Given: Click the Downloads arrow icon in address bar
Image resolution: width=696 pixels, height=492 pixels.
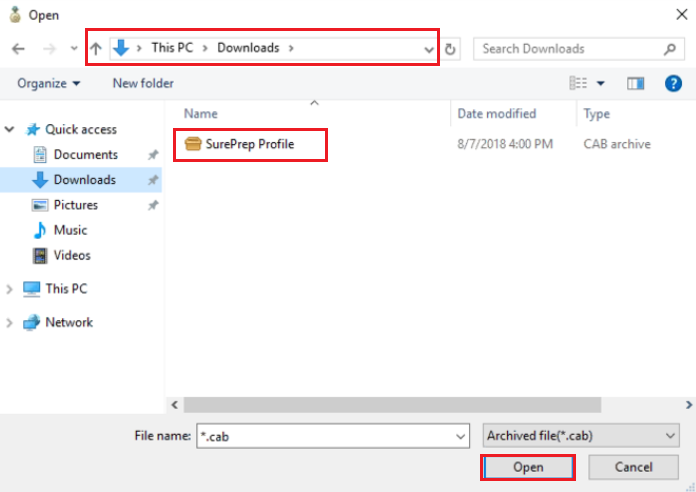Looking at the screenshot, I should (x=121, y=48).
